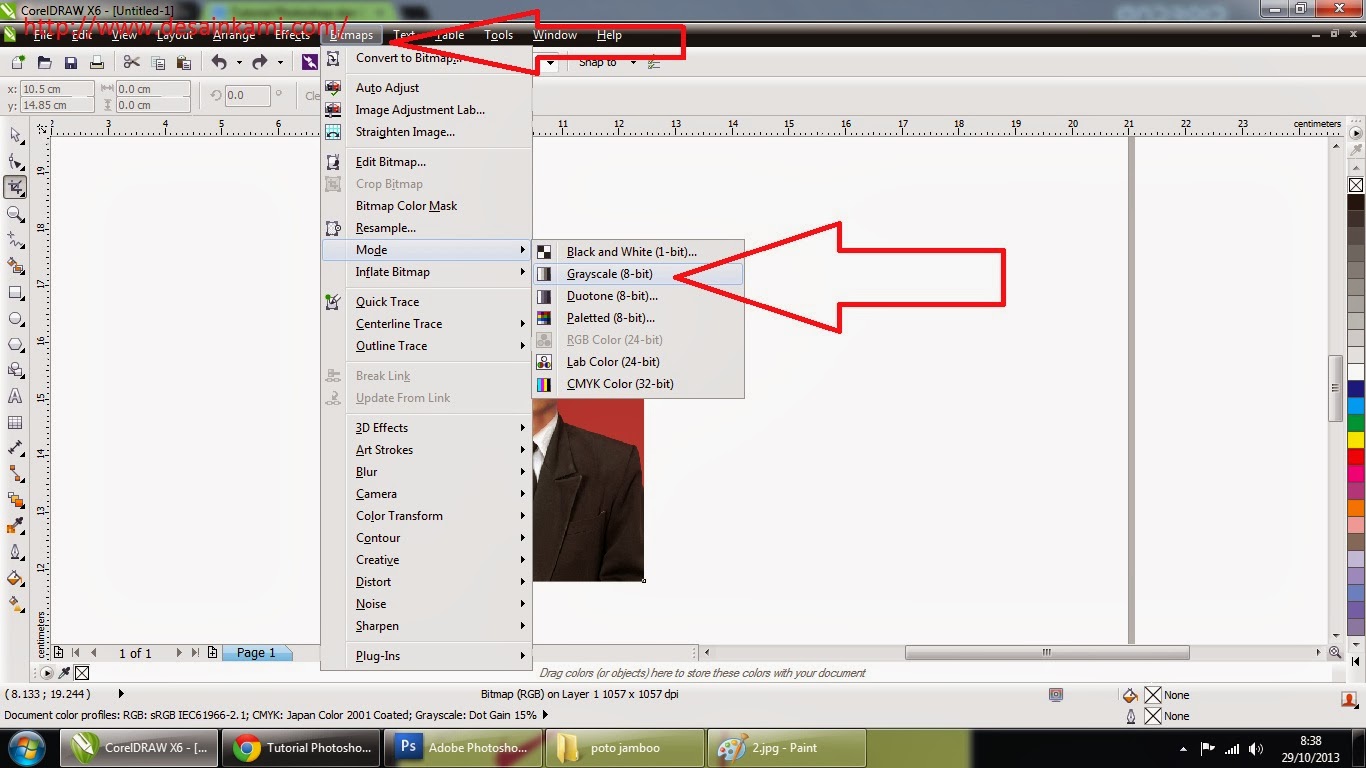Viewport: 1366px width, 768px height.
Task: Pick the Freehand drawing tool
Action: (16, 240)
